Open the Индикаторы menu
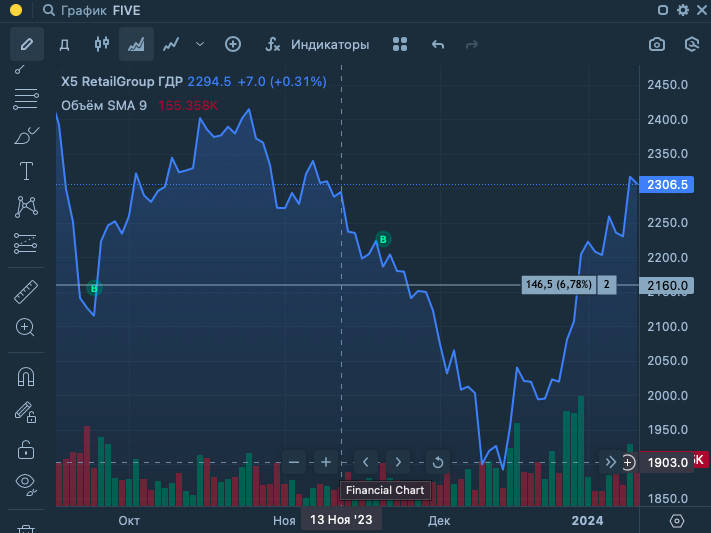The height and width of the screenshot is (533, 711). [317, 44]
